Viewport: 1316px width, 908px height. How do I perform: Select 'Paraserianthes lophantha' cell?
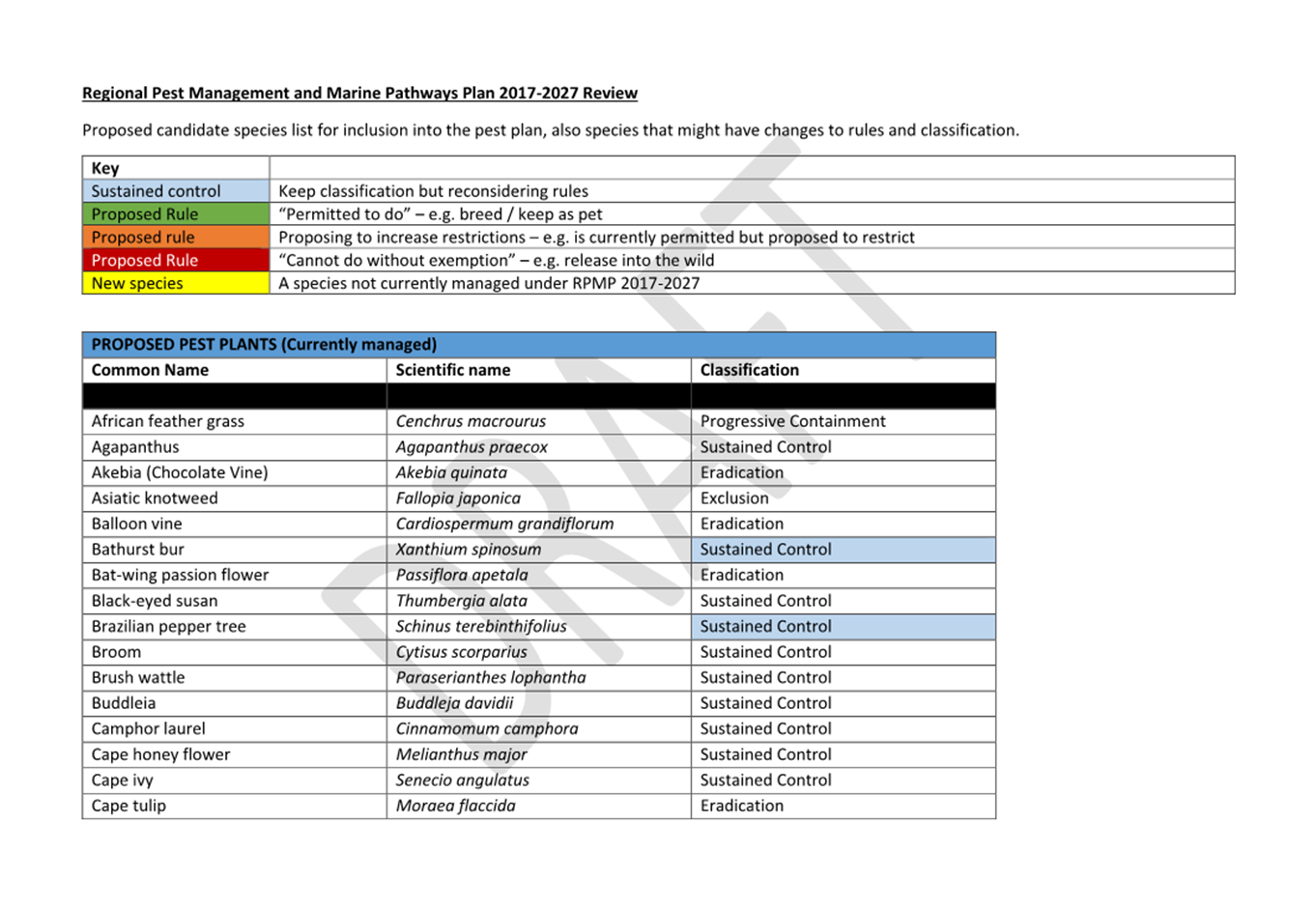[x=539, y=677]
